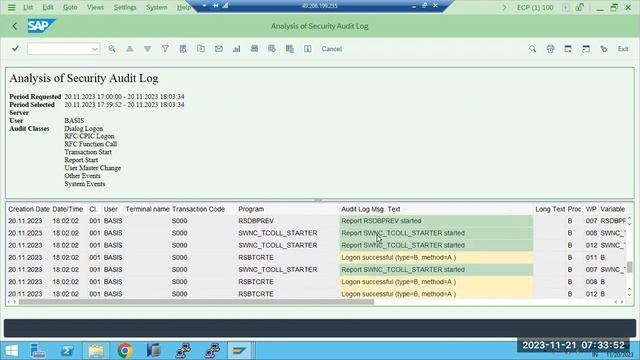Click the Exit button

(623, 49)
